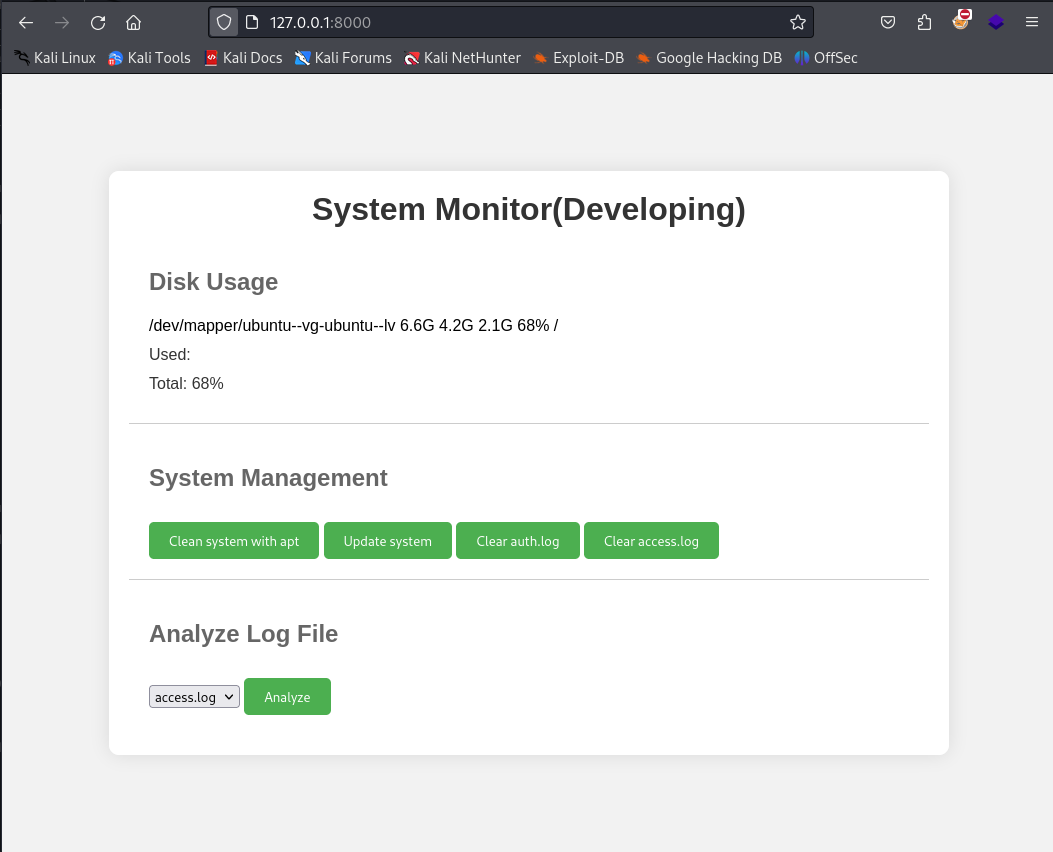Reload the page with the refresh icon

[98, 23]
